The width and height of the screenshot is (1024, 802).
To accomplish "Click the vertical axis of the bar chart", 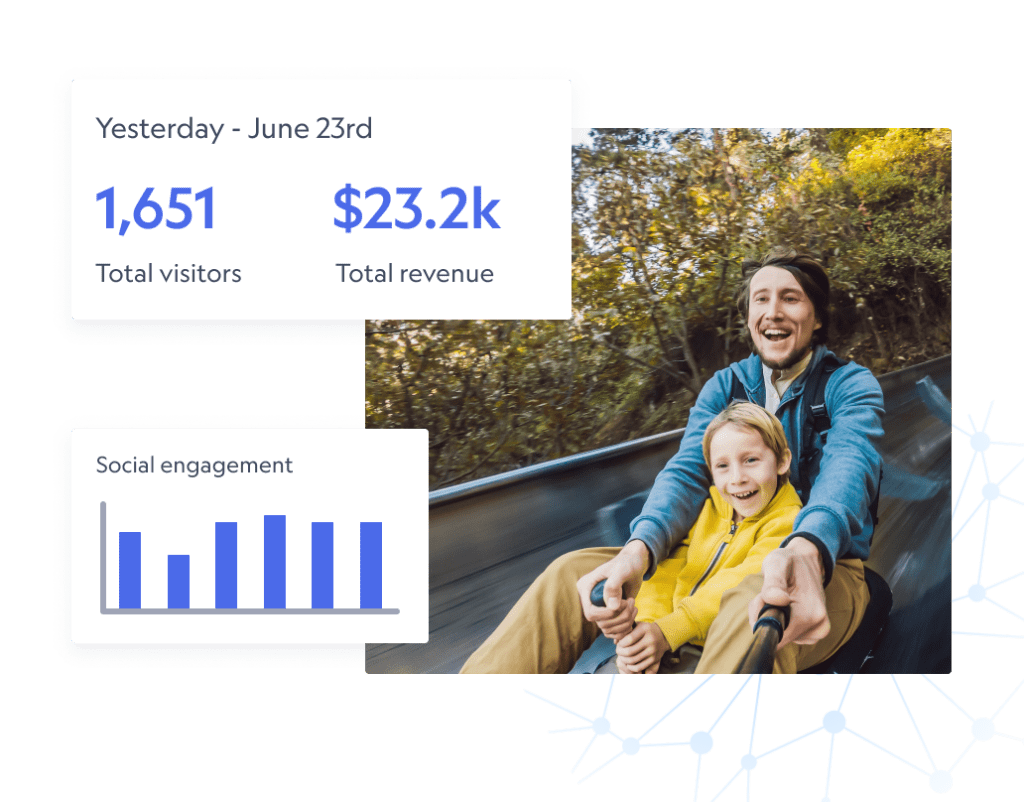I will tap(103, 555).
